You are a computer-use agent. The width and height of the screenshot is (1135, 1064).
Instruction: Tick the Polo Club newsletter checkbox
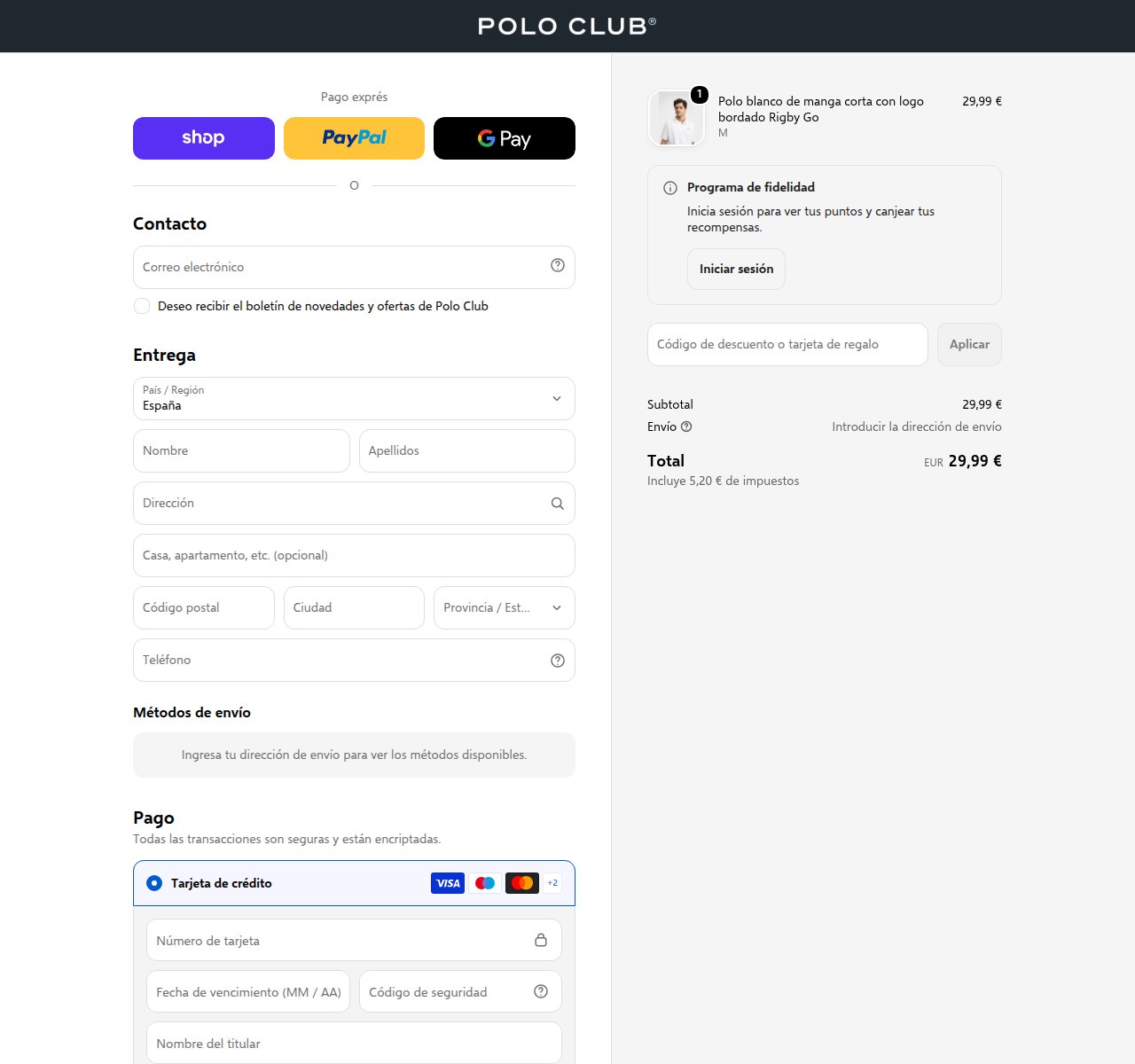coord(142,306)
